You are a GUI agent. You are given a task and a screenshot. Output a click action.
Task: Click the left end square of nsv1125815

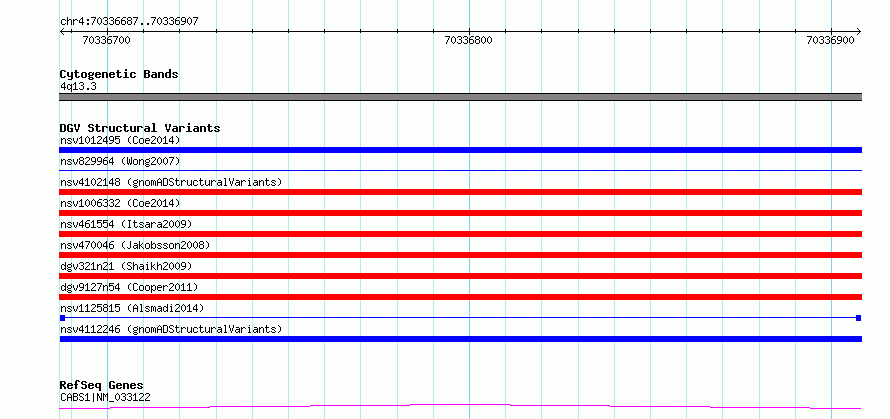click(x=62, y=318)
